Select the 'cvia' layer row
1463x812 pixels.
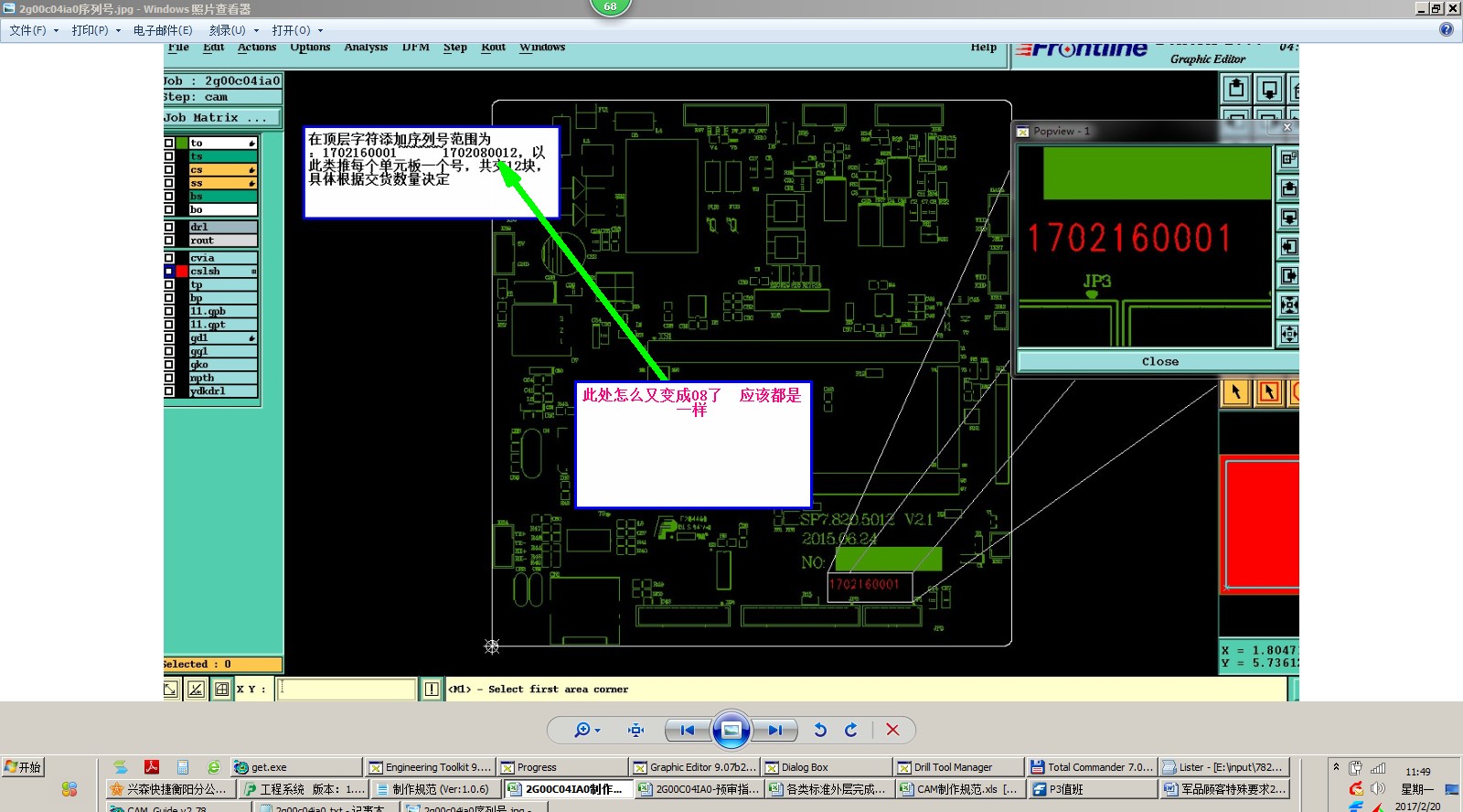tap(223, 258)
